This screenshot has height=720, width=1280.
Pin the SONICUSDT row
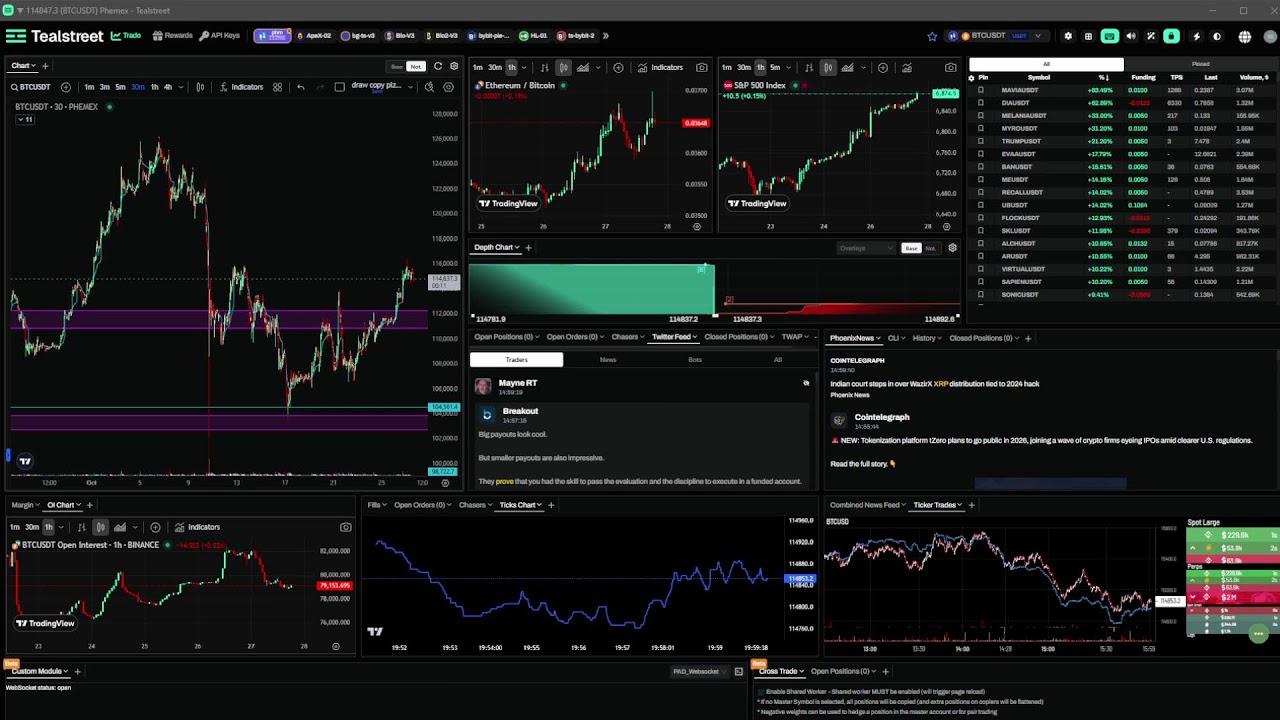(x=980, y=295)
